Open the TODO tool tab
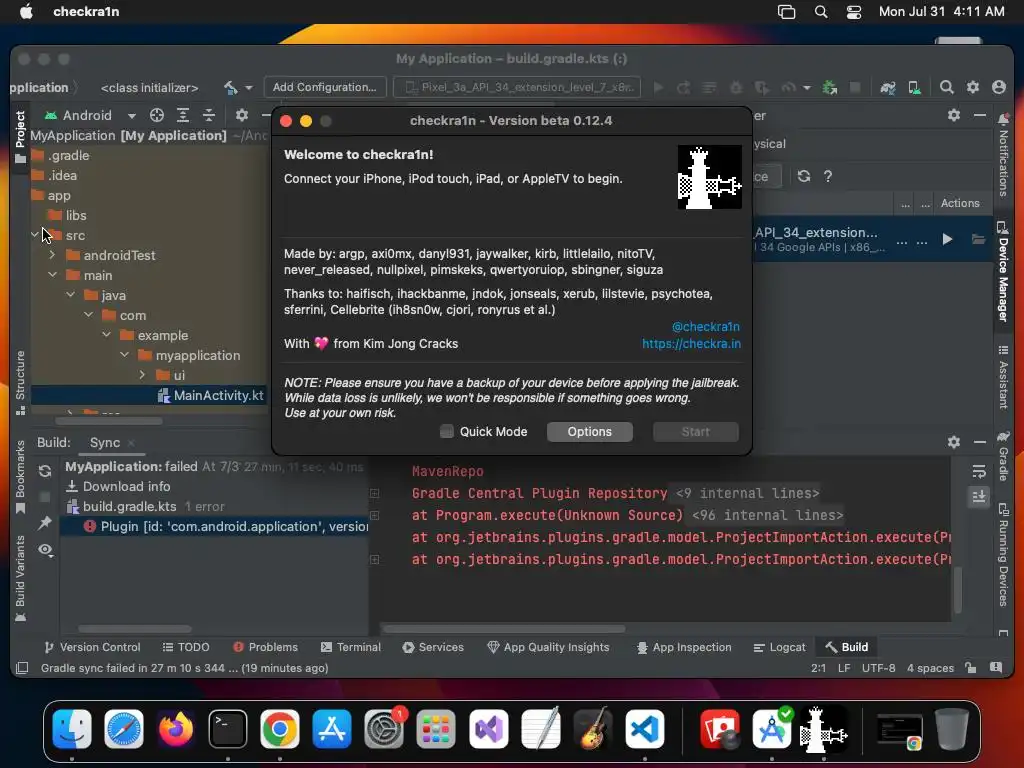This screenshot has height=768, width=1024. 186,647
